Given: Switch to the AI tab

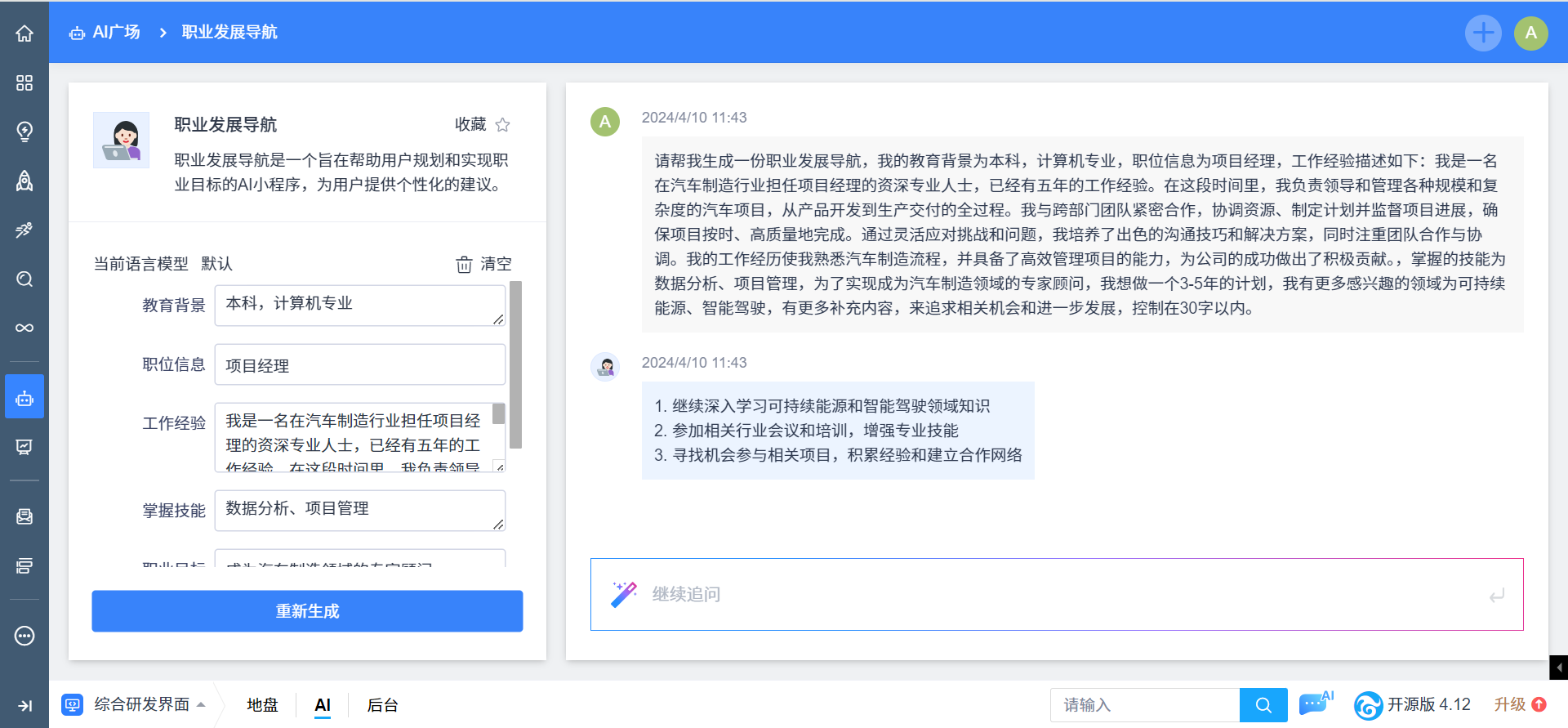Looking at the screenshot, I should click(x=323, y=705).
